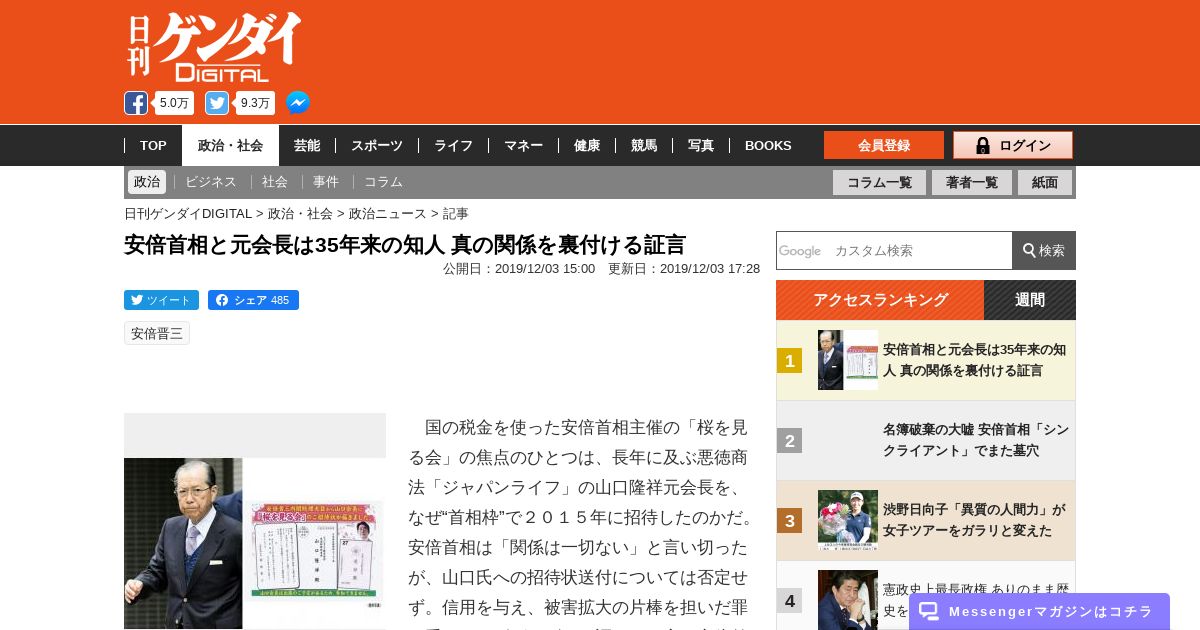1200x630 pixels.
Task: Click the 更新日 2019/12/03 17:28 text
Action: click(684, 269)
